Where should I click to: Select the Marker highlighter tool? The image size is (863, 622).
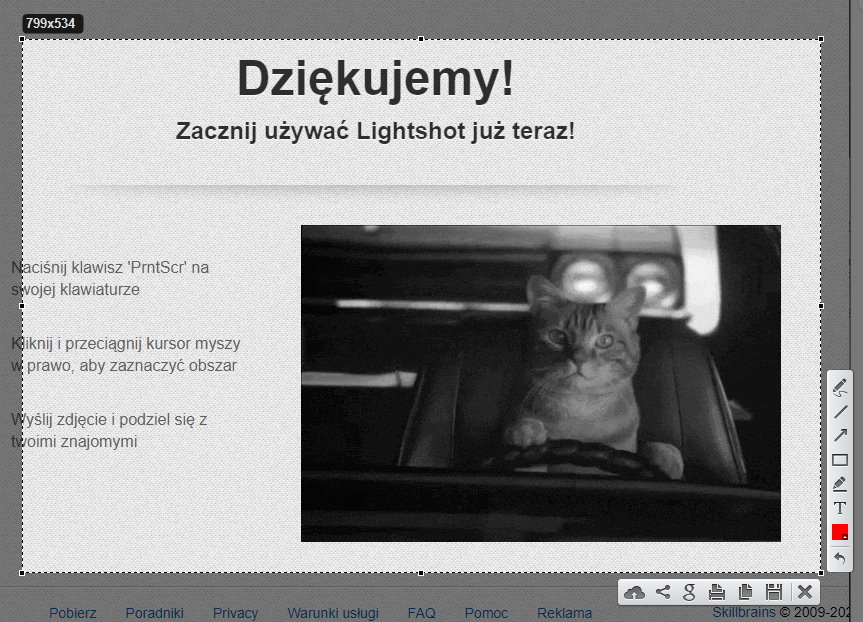pyautogui.click(x=840, y=484)
